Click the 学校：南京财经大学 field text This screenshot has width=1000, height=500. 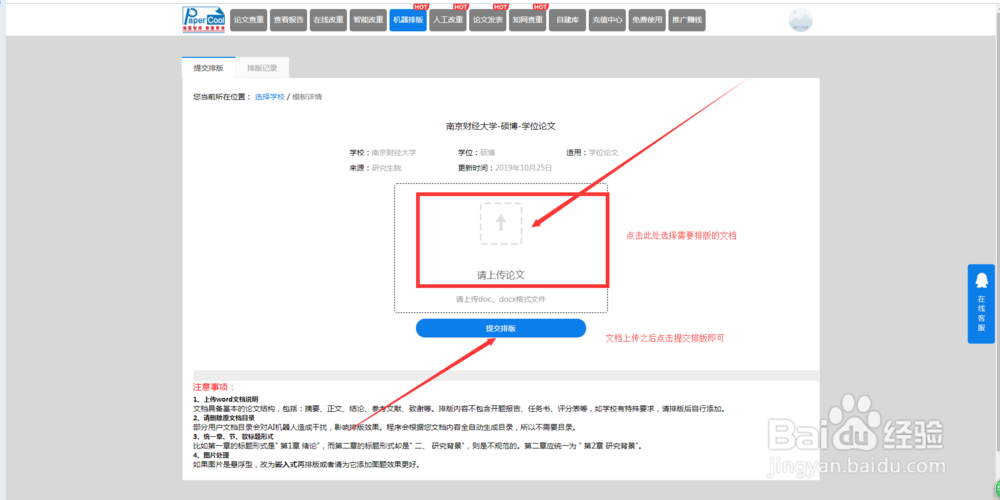(x=383, y=153)
